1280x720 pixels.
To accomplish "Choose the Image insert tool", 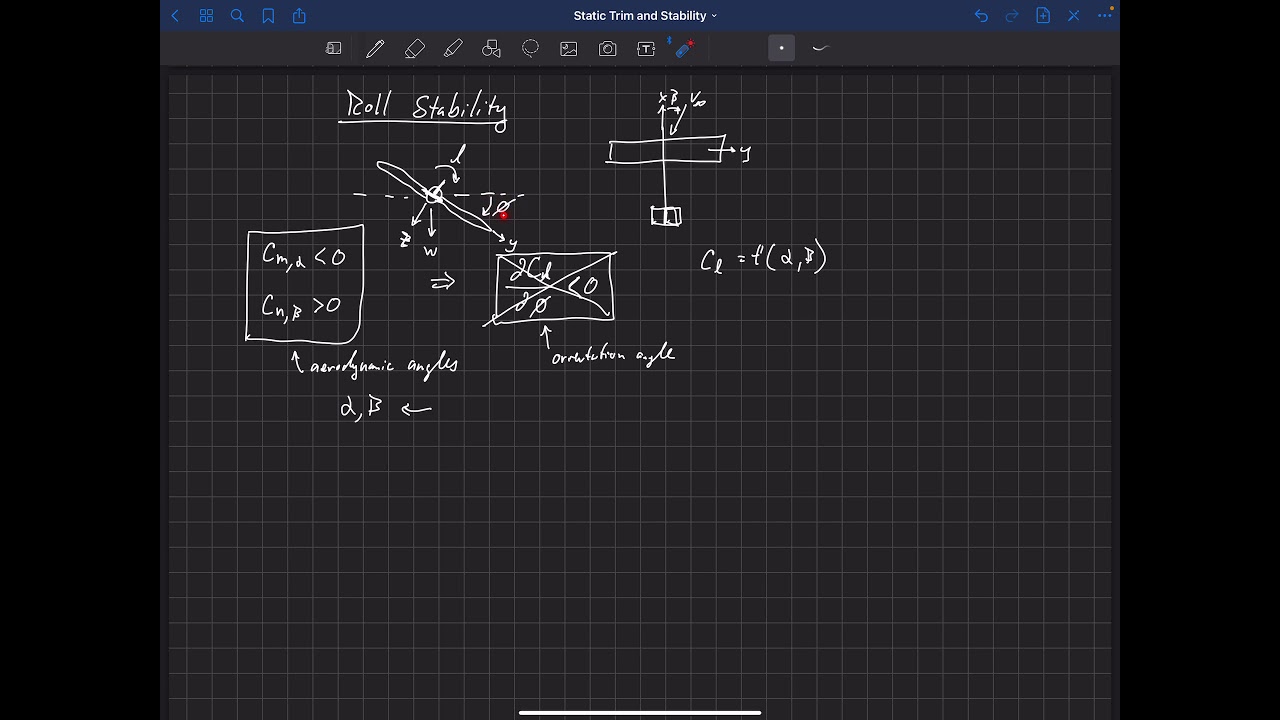I will [569, 48].
